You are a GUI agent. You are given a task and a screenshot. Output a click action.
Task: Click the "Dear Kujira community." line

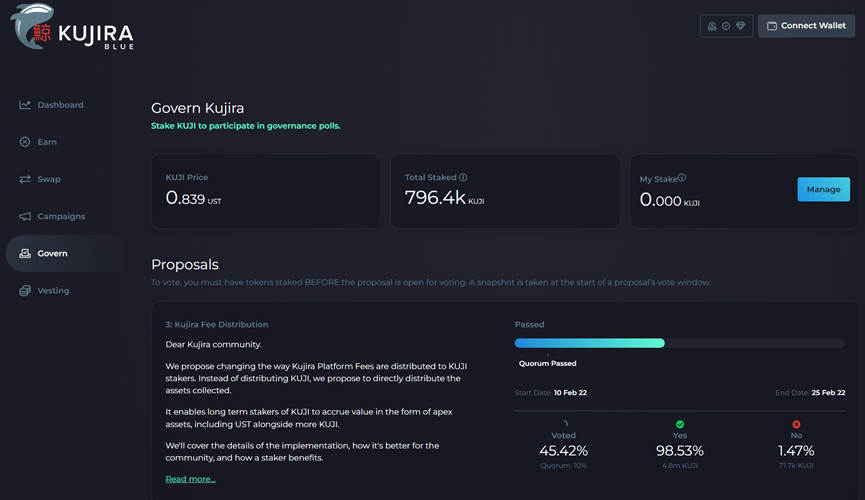point(213,344)
